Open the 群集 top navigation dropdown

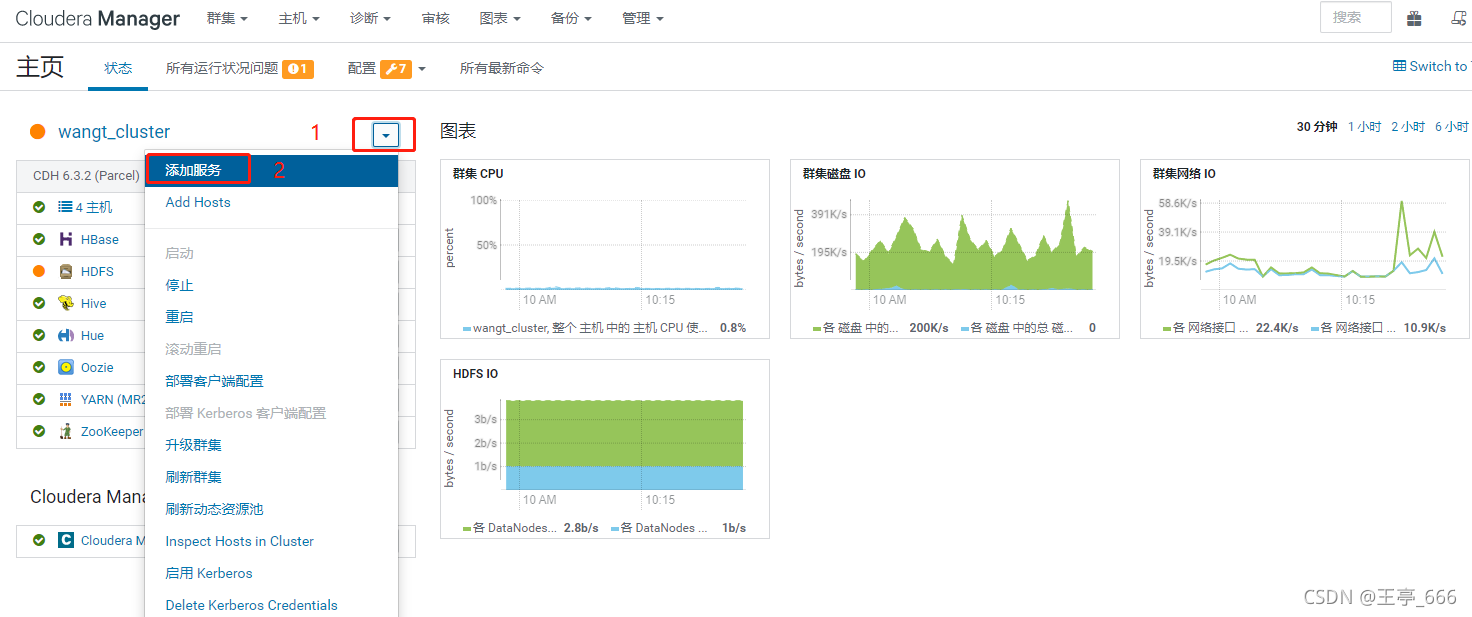coord(227,18)
